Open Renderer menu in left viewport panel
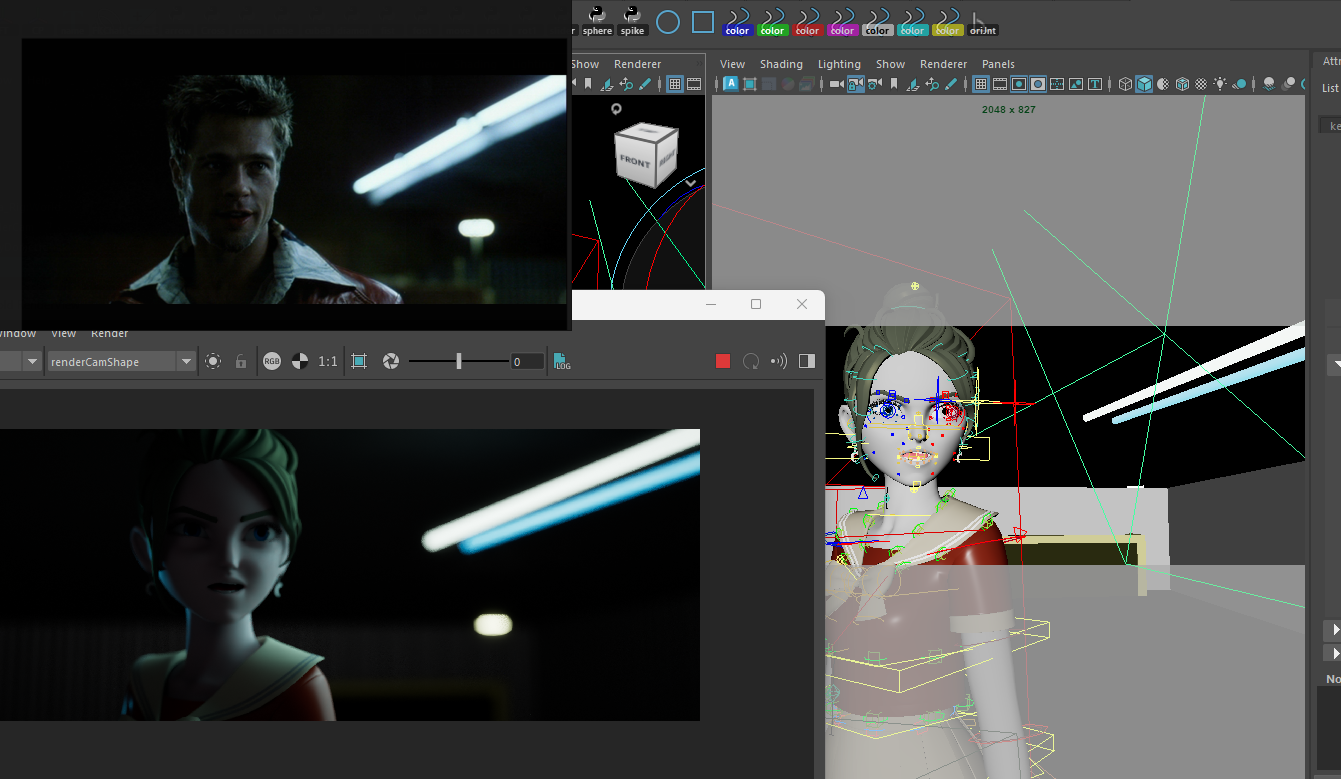 click(x=637, y=64)
